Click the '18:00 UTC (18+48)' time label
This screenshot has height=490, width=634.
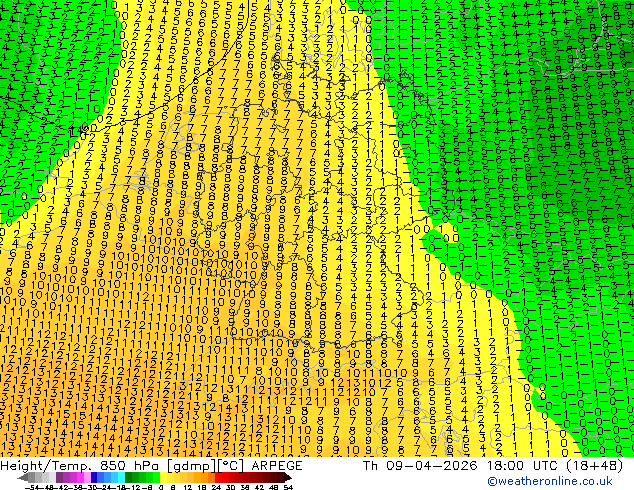point(553,466)
